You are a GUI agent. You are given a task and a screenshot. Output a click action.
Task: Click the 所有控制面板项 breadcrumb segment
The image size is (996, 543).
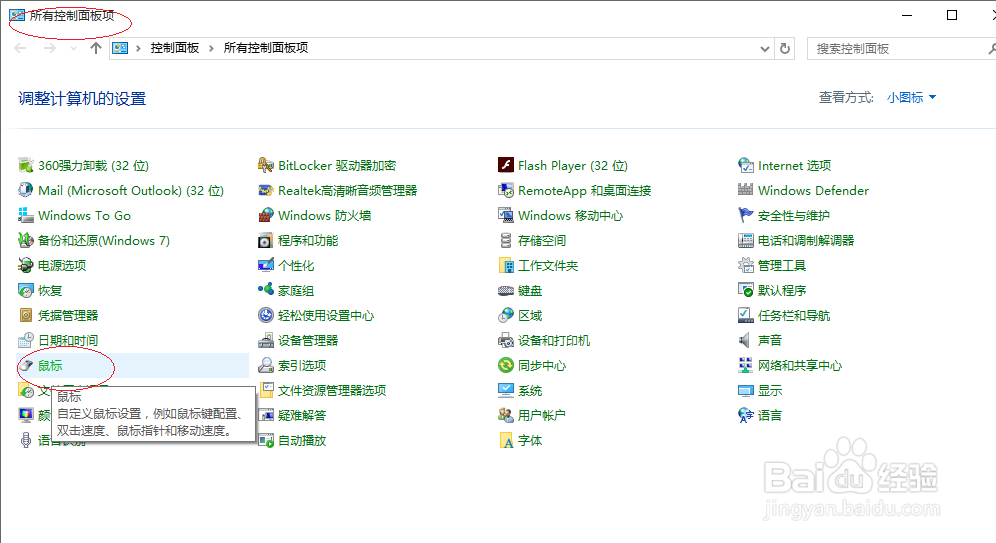click(266, 48)
